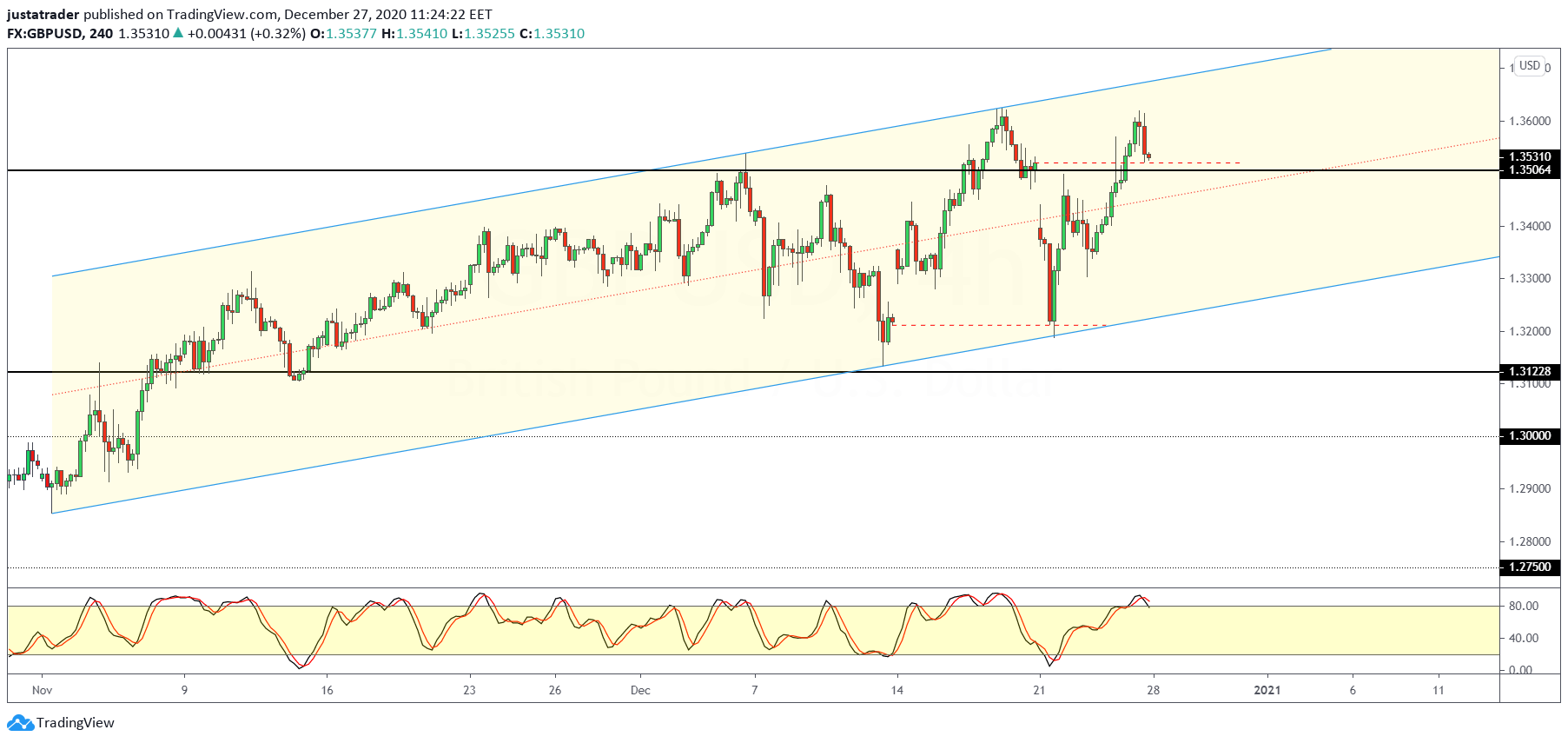
Task: Click the 1.28000 price axis label
Action: pos(1530,541)
